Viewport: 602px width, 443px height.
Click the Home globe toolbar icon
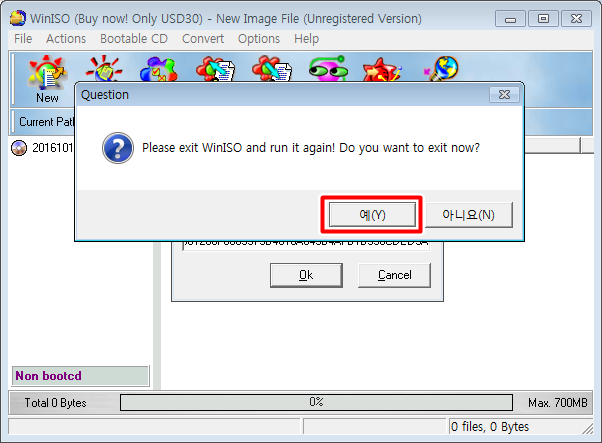(442, 68)
